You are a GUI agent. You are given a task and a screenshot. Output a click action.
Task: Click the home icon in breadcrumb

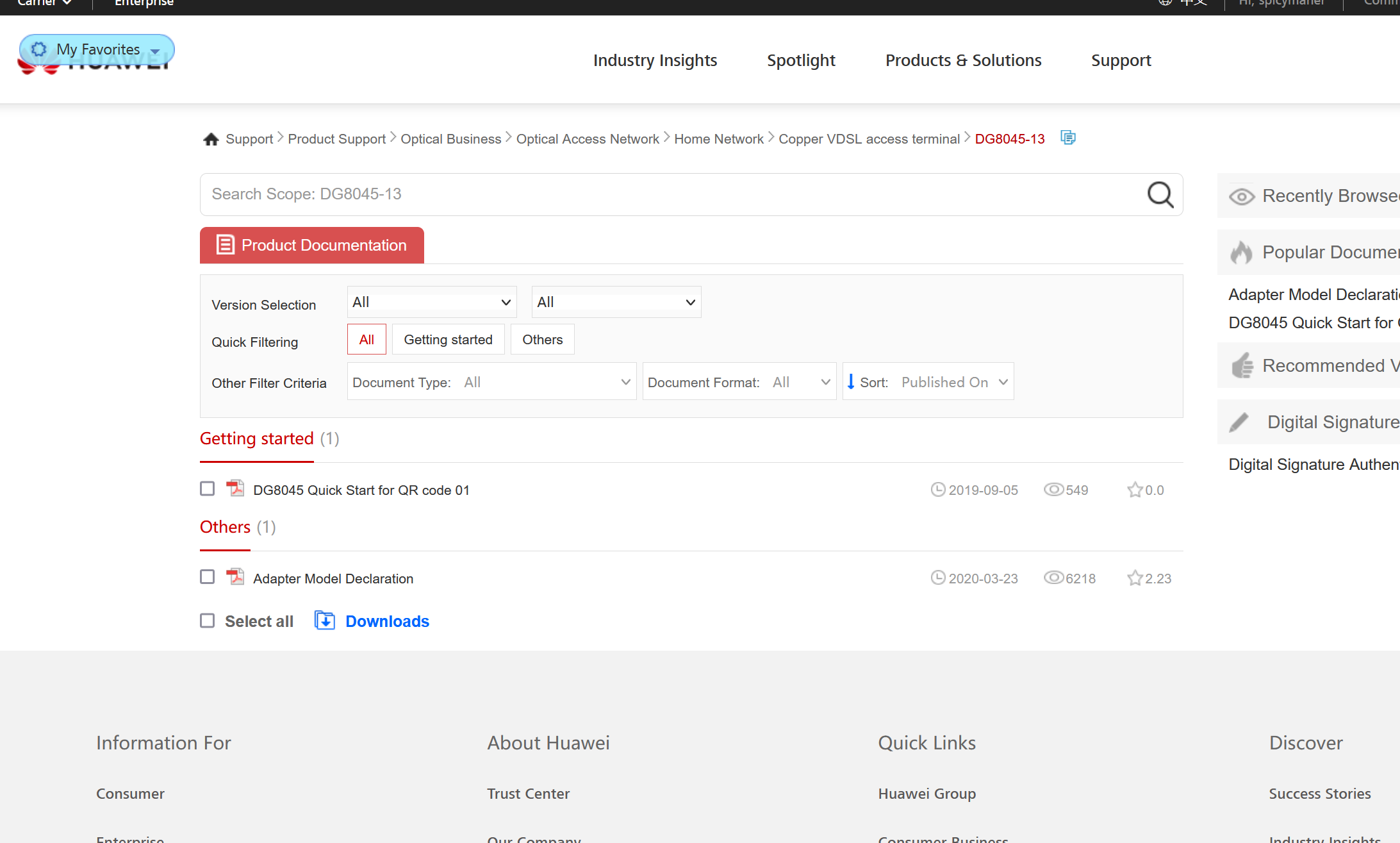point(211,139)
